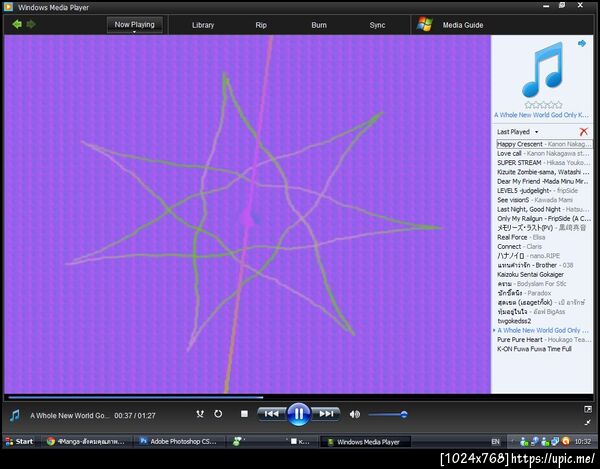Switch to Chrome 4Manga taskbar window

pos(86,441)
